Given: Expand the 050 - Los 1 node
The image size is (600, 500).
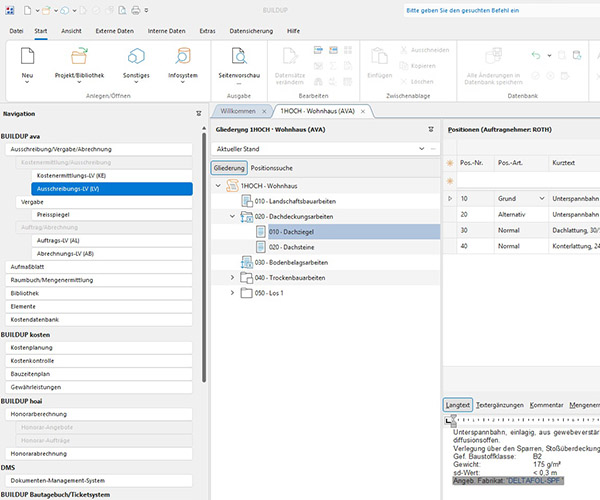Looking at the screenshot, I should (x=232, y=293).
